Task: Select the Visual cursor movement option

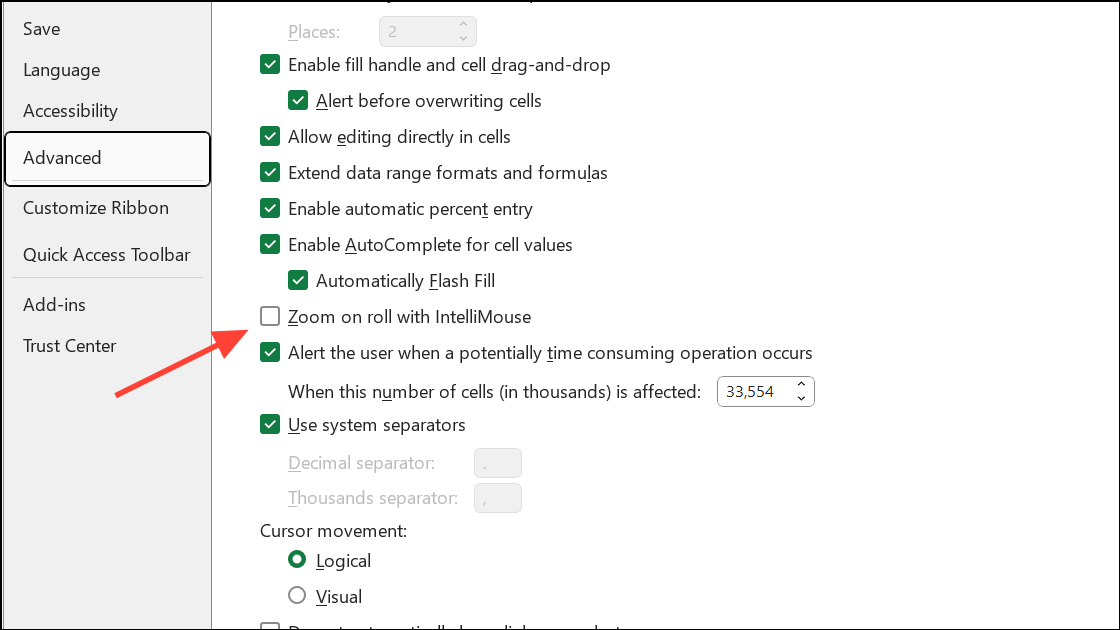Action: click(x=297, y=595)
